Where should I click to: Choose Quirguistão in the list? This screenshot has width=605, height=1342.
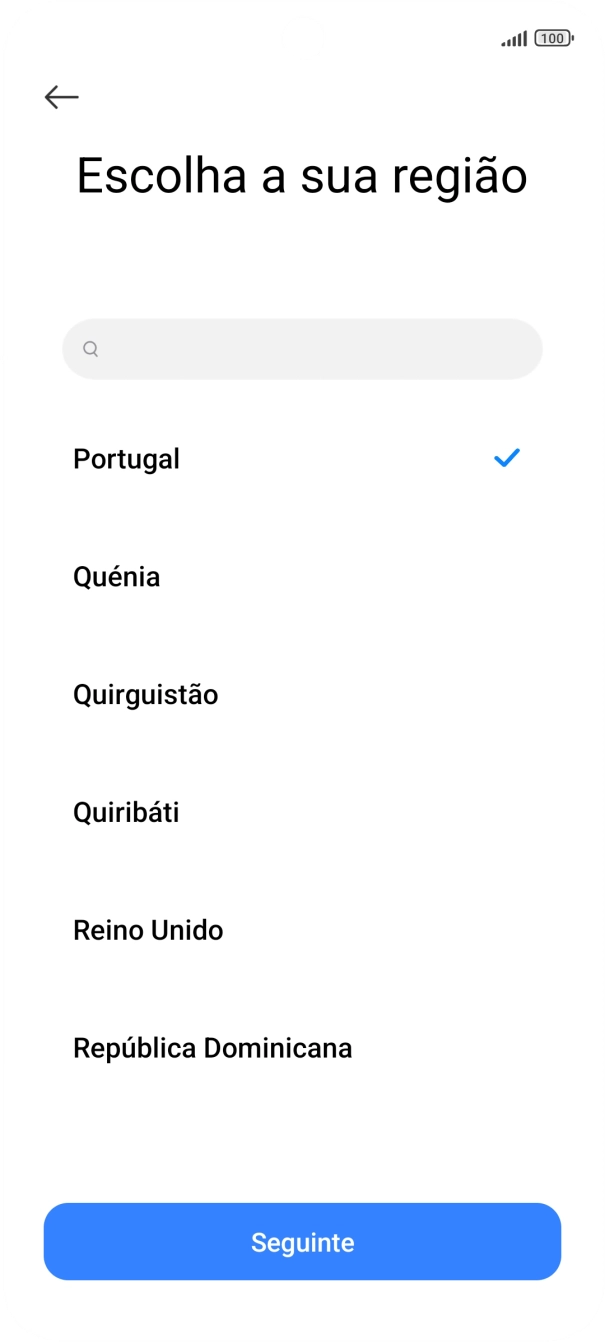click(x=145, y=694)
